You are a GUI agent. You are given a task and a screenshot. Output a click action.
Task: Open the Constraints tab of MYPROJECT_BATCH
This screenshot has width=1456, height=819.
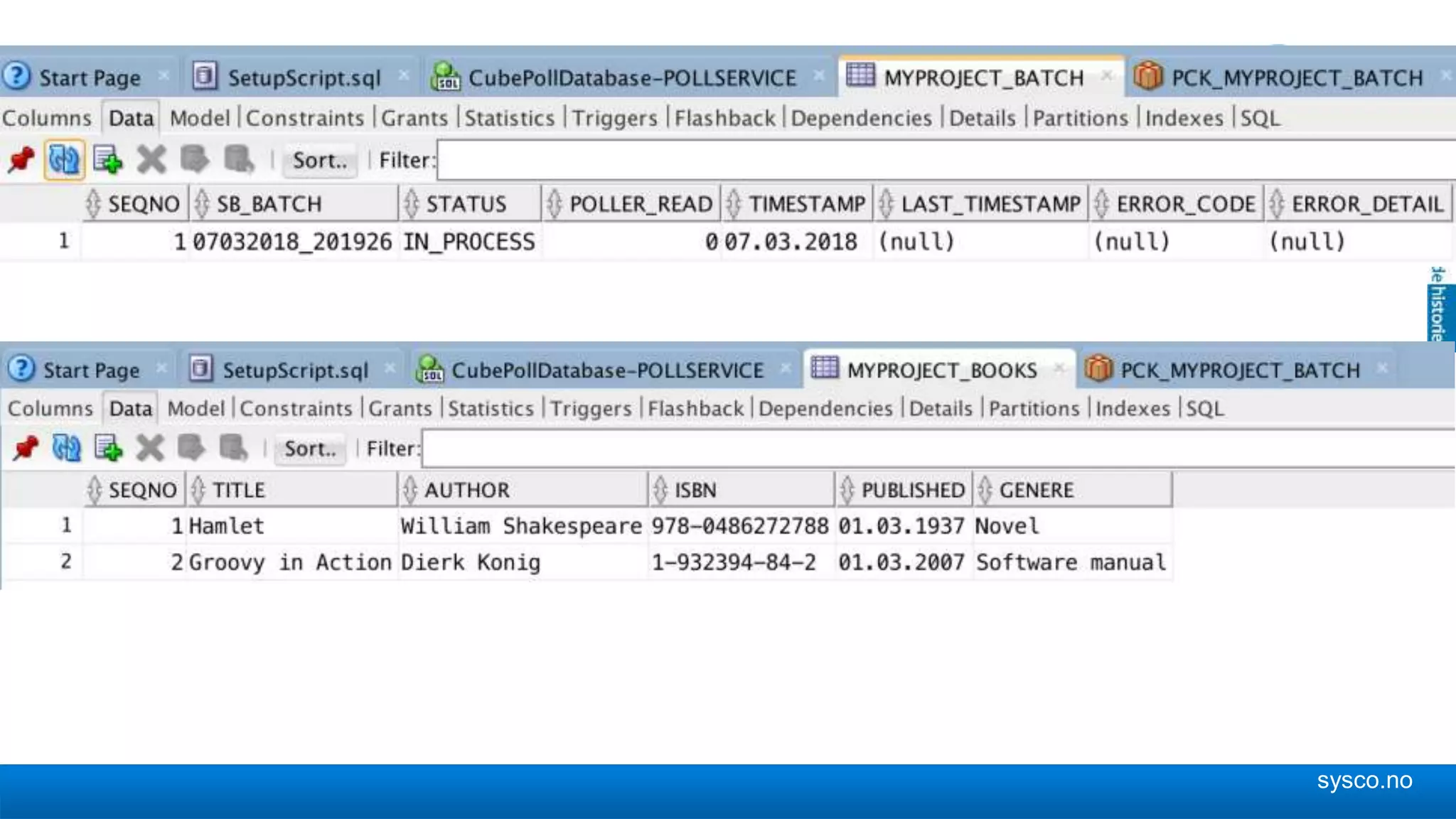click(304, 118)
